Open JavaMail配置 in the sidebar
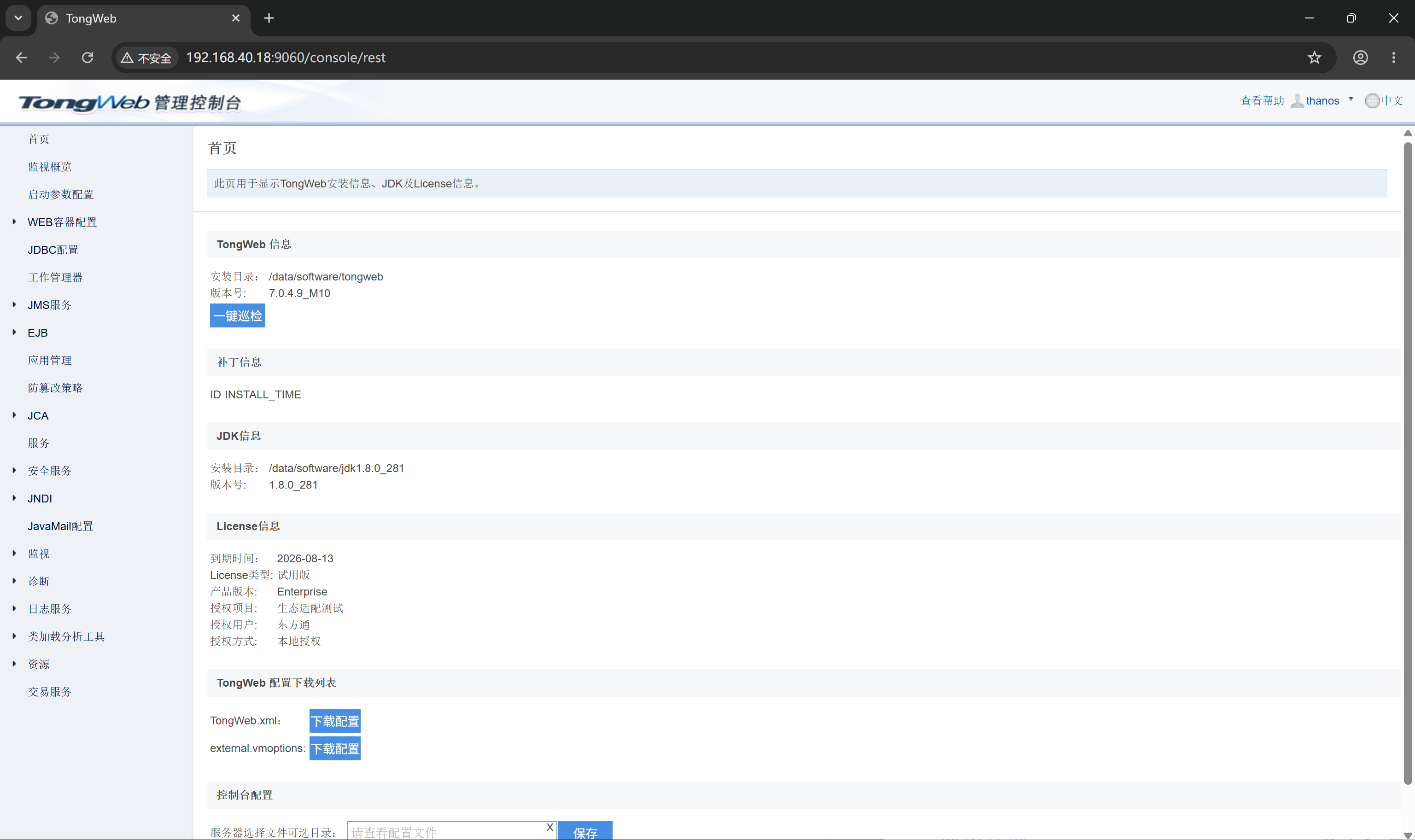1415x840 pixels. [x=60, y=526]
